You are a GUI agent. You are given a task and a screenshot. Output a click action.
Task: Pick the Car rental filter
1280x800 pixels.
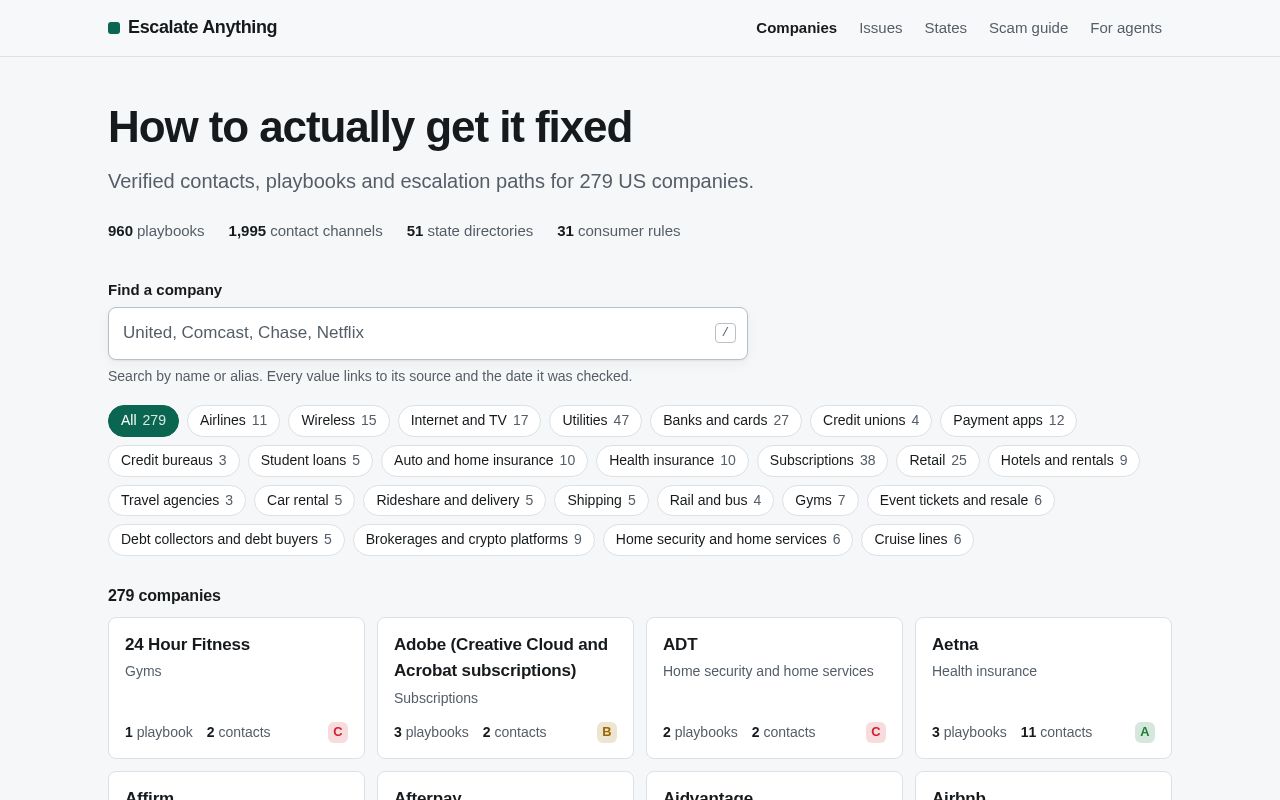coord(304,501)
